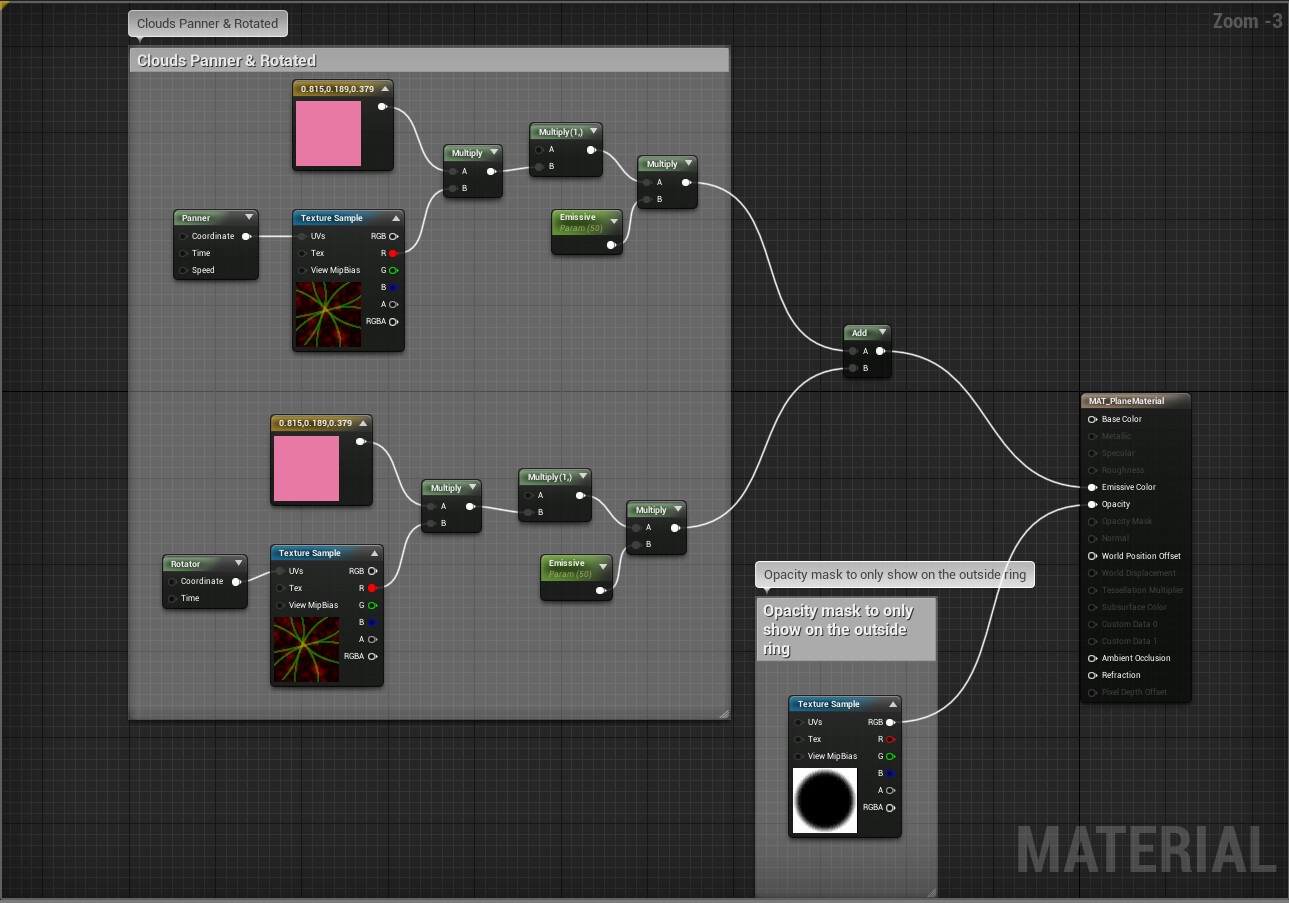Select the Refraction input pin

coord(1092,675)
